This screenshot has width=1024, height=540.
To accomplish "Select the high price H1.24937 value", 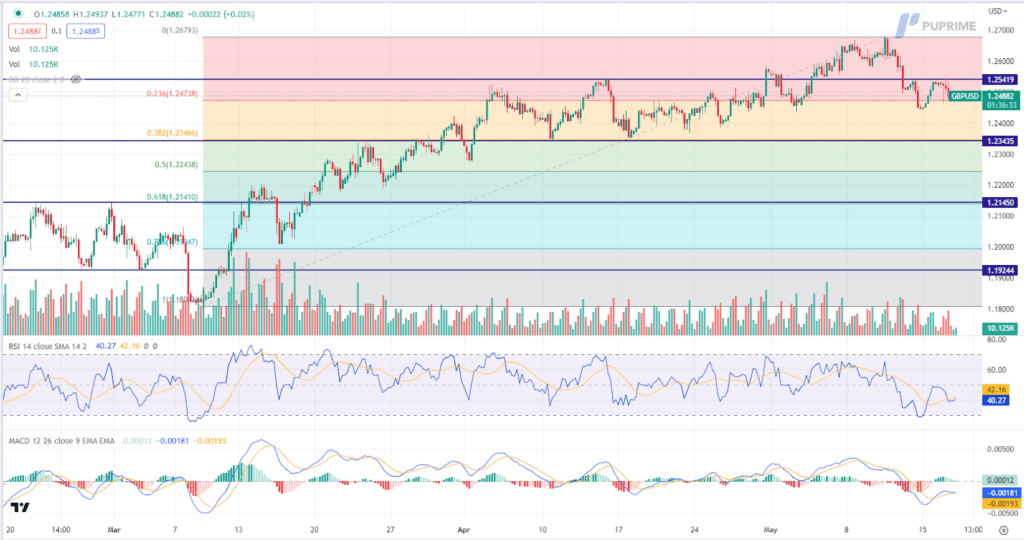I will (x=90, y=14).
